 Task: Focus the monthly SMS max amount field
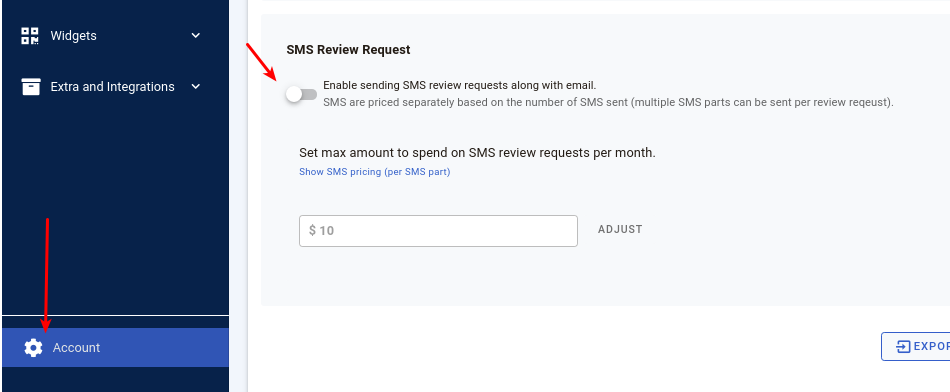click(x=438, y=231)
